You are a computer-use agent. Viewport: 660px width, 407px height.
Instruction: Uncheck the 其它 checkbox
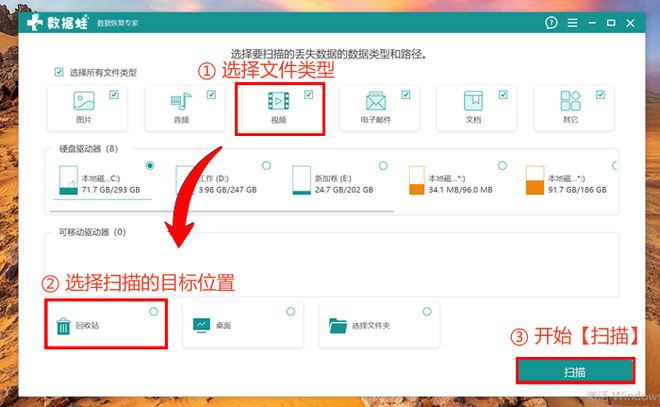point(600,94)
